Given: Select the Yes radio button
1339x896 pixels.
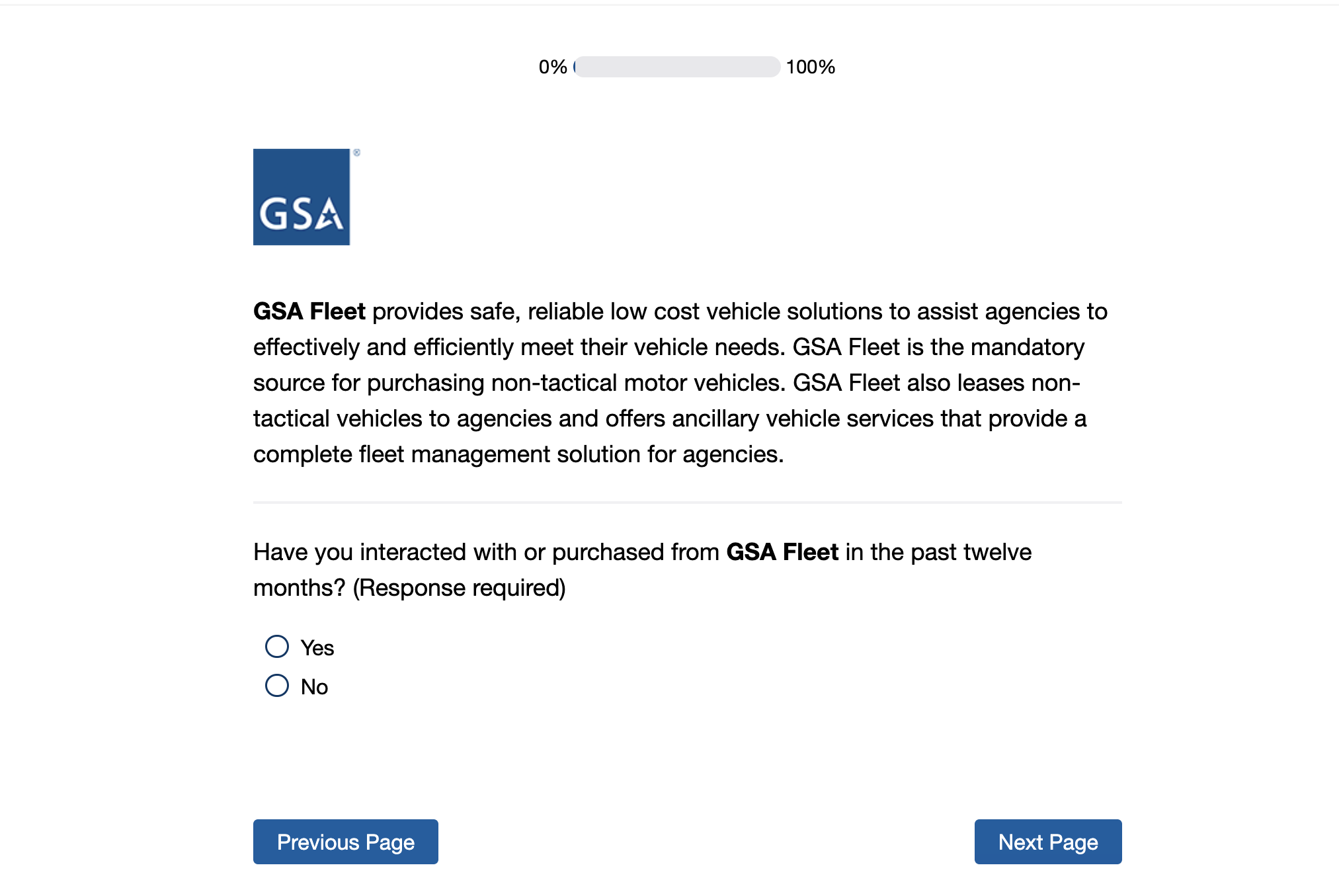Looking at the screenshot, I should (x=277, y=647).
